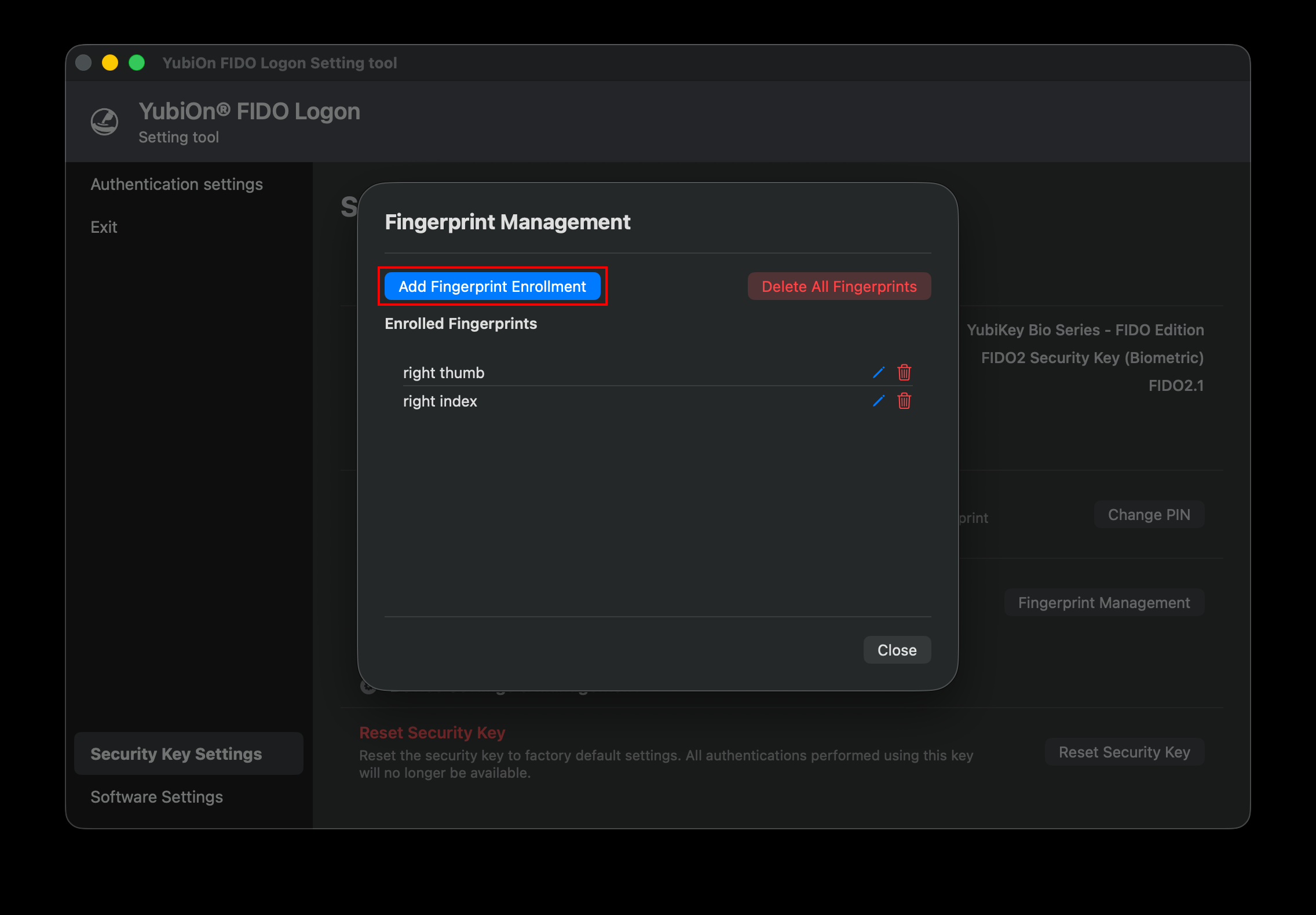Click Delete All Fingerprints button
This screenshot has height=915, width=1316.
[x=839, y=286]
